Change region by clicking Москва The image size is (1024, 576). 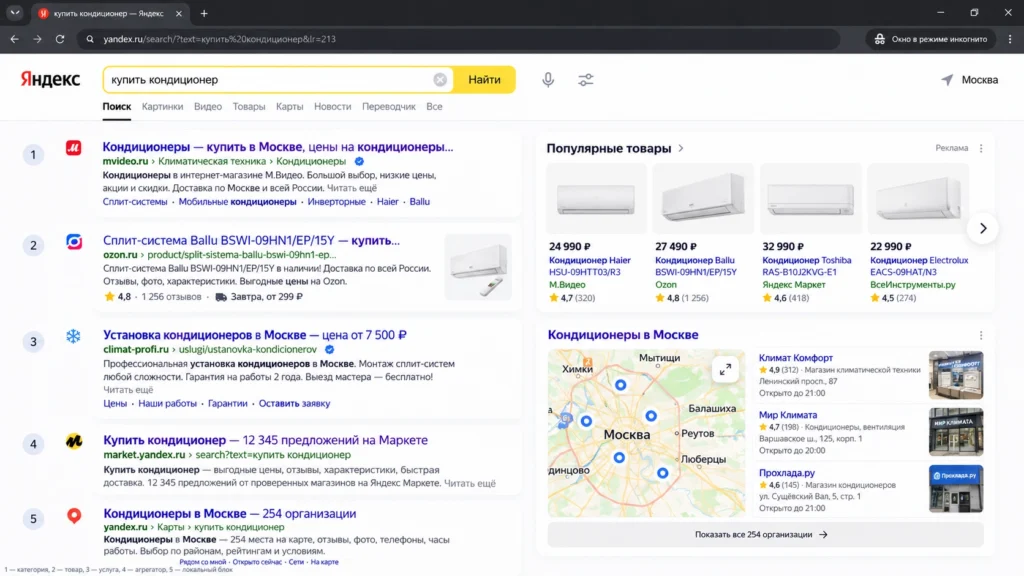coord(980,80)
